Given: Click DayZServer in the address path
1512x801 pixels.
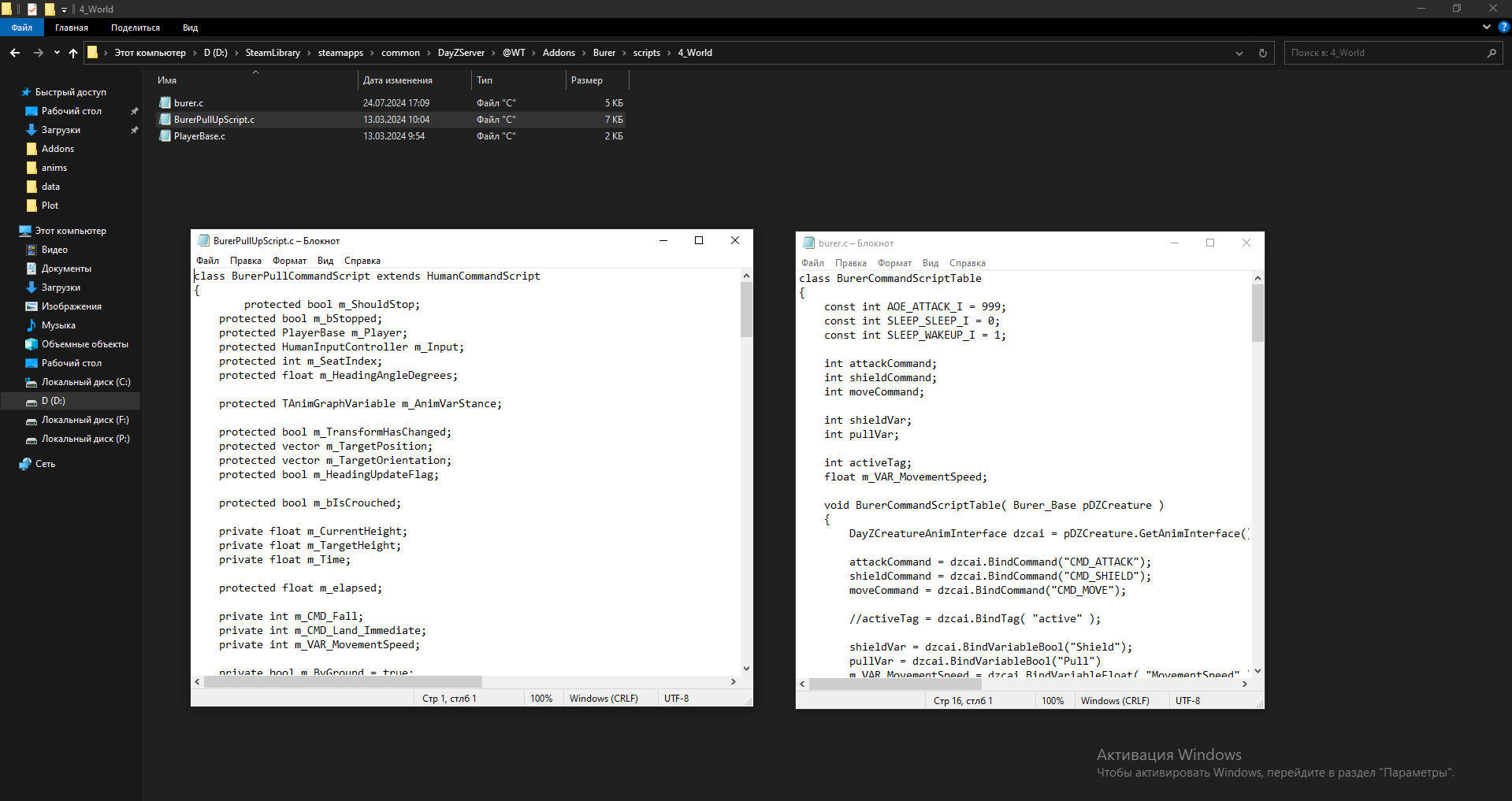Looking at the screenshot, I should pos(462,53).
